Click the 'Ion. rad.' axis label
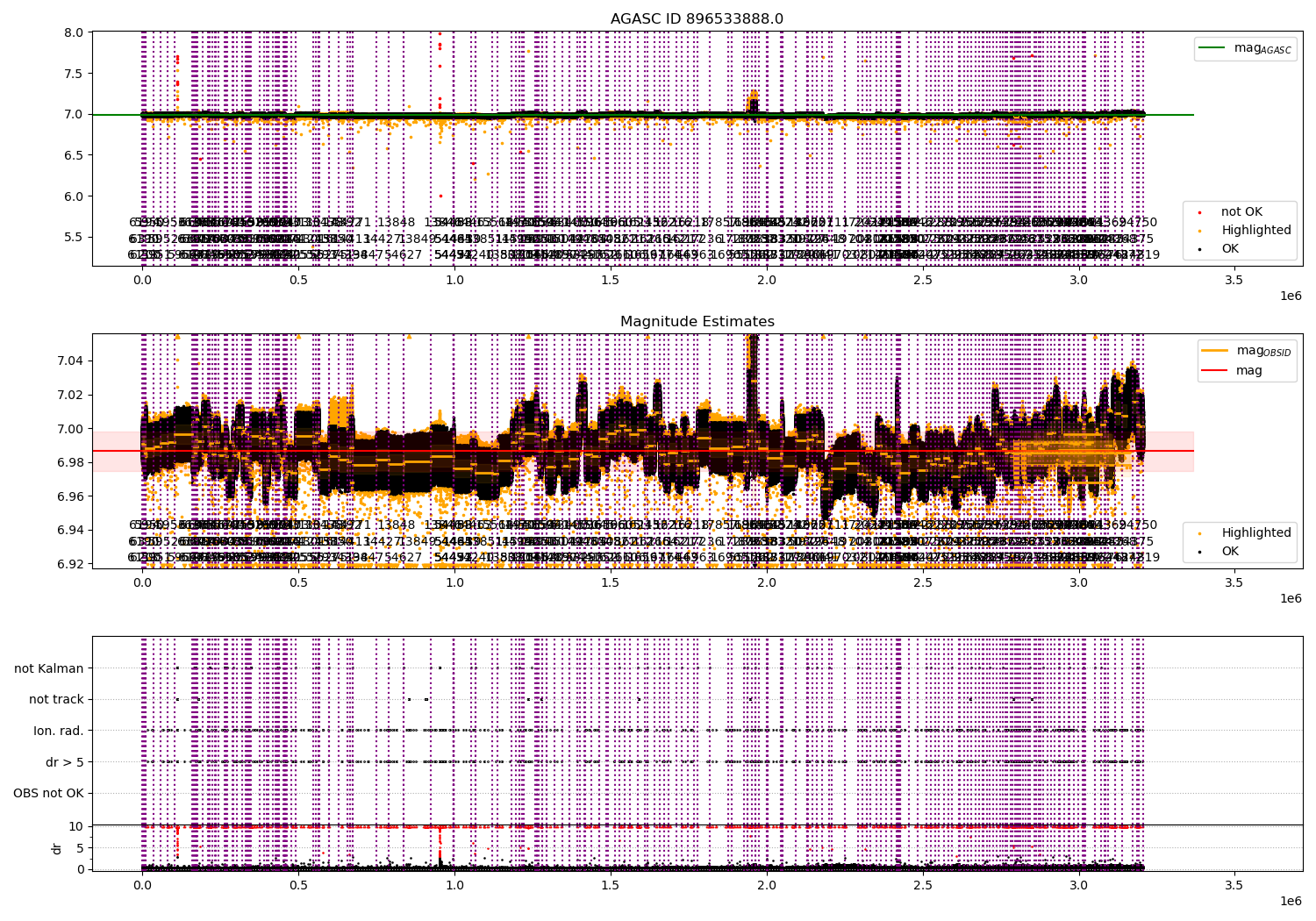This screenshot has height=921, width=1316. (59, 731)
